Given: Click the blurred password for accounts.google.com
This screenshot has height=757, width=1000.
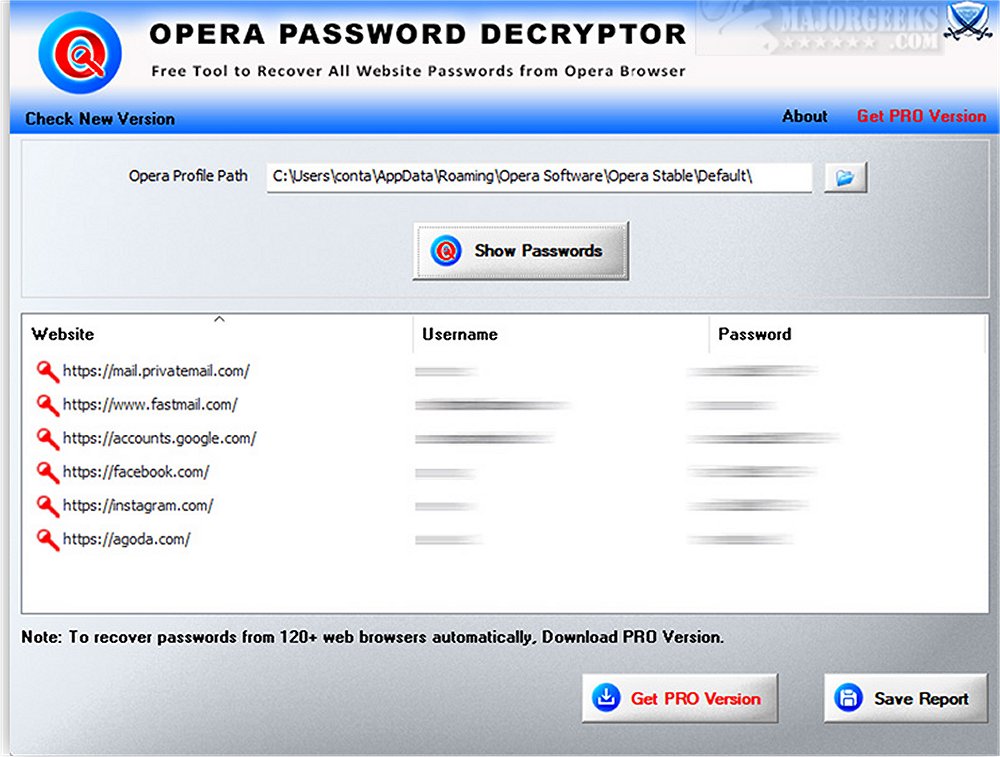Looking at the screenshot, I should pos(763,439).
